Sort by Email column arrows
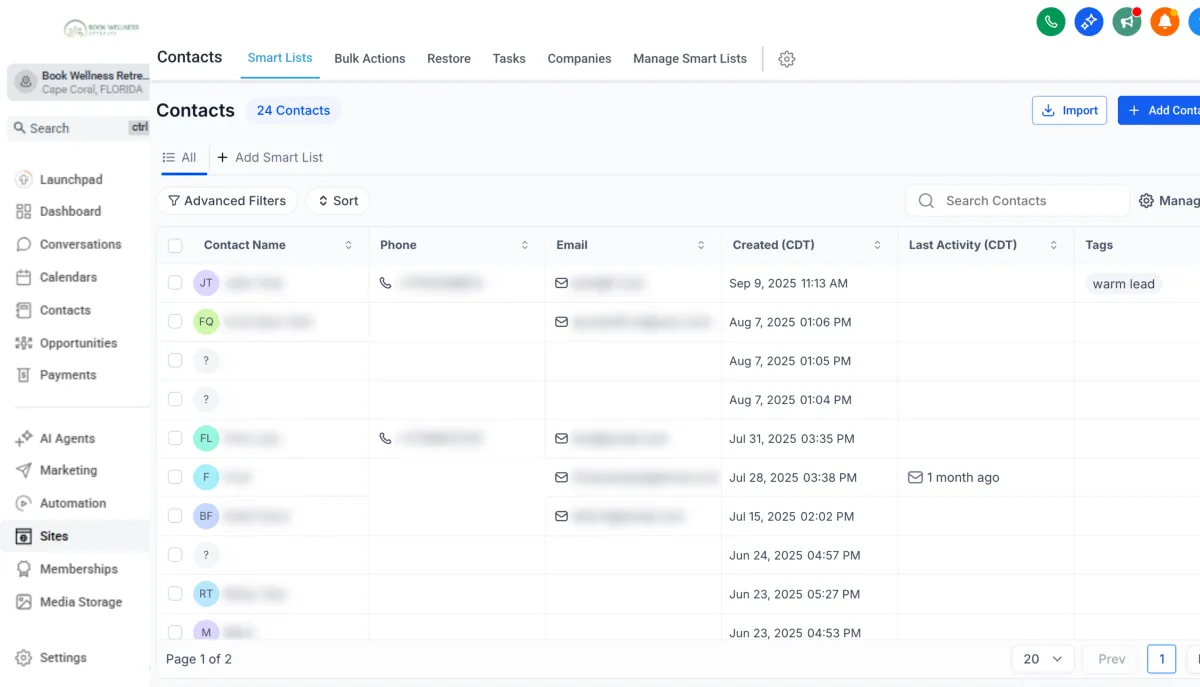Image resolution: width=1200 pixels, height=687 pixels. [x=701, y=245]
